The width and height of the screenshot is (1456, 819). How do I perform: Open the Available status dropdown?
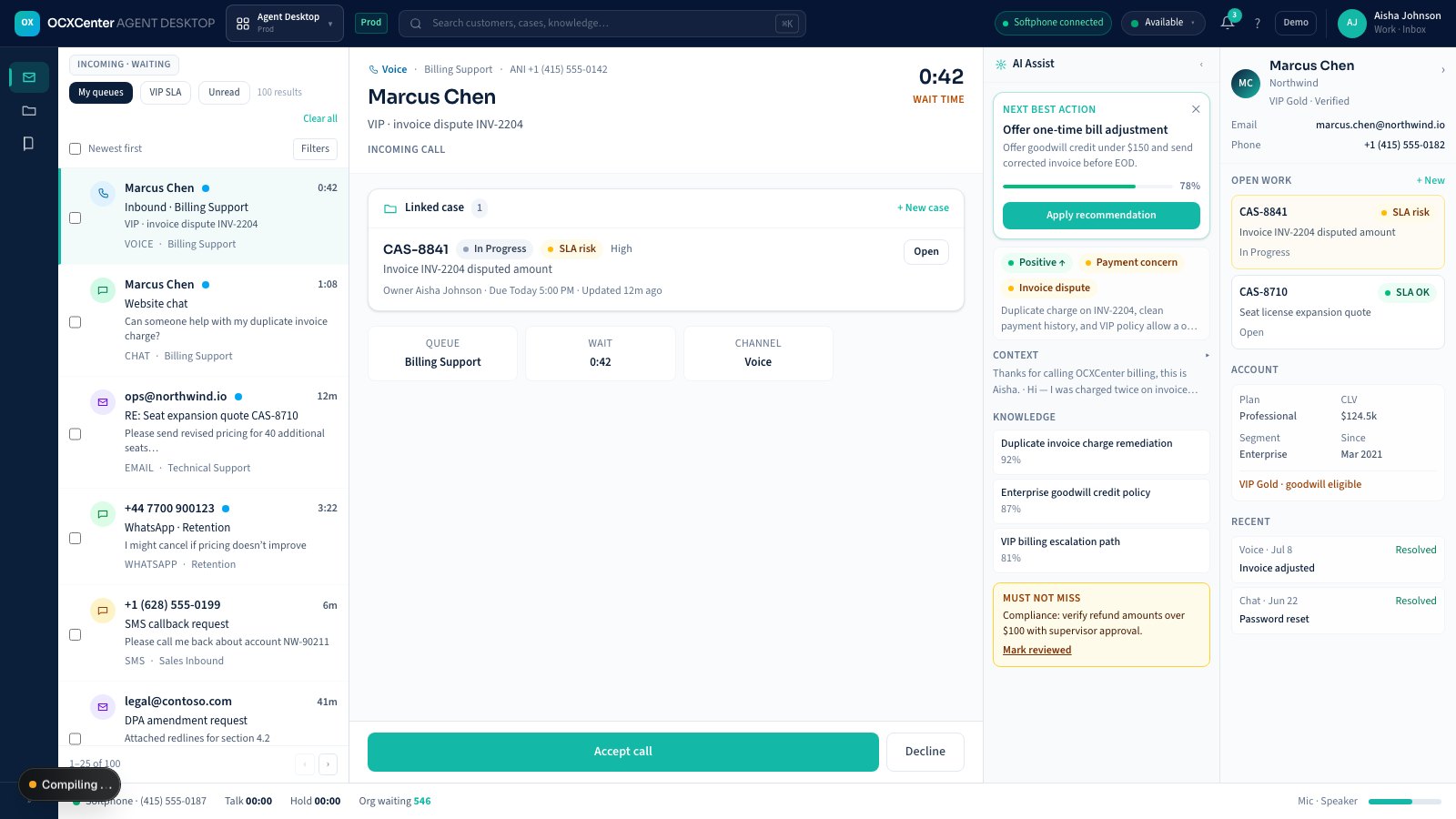1163,23
